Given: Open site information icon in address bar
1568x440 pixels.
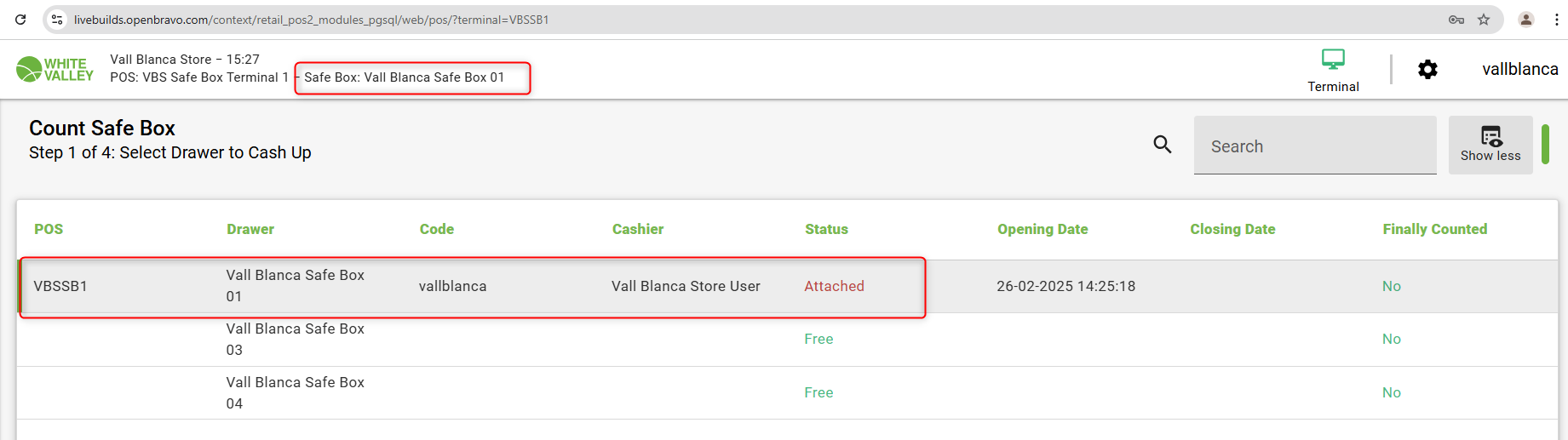Looking at the screenshot, I should pyautogui.click(x=57, y=20).
